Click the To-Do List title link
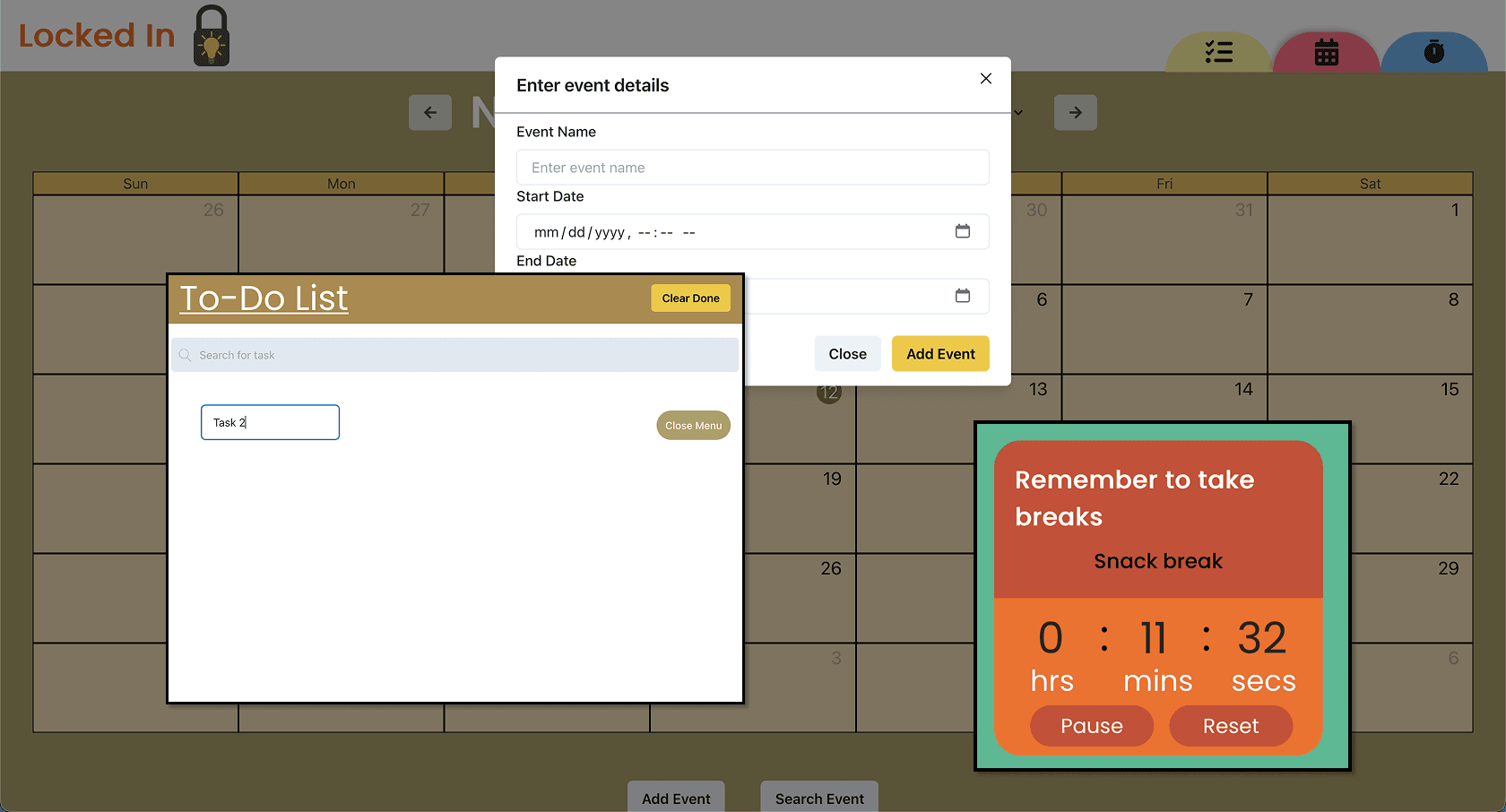Viewport: 1506px width, 812px height. pos(264,298)
